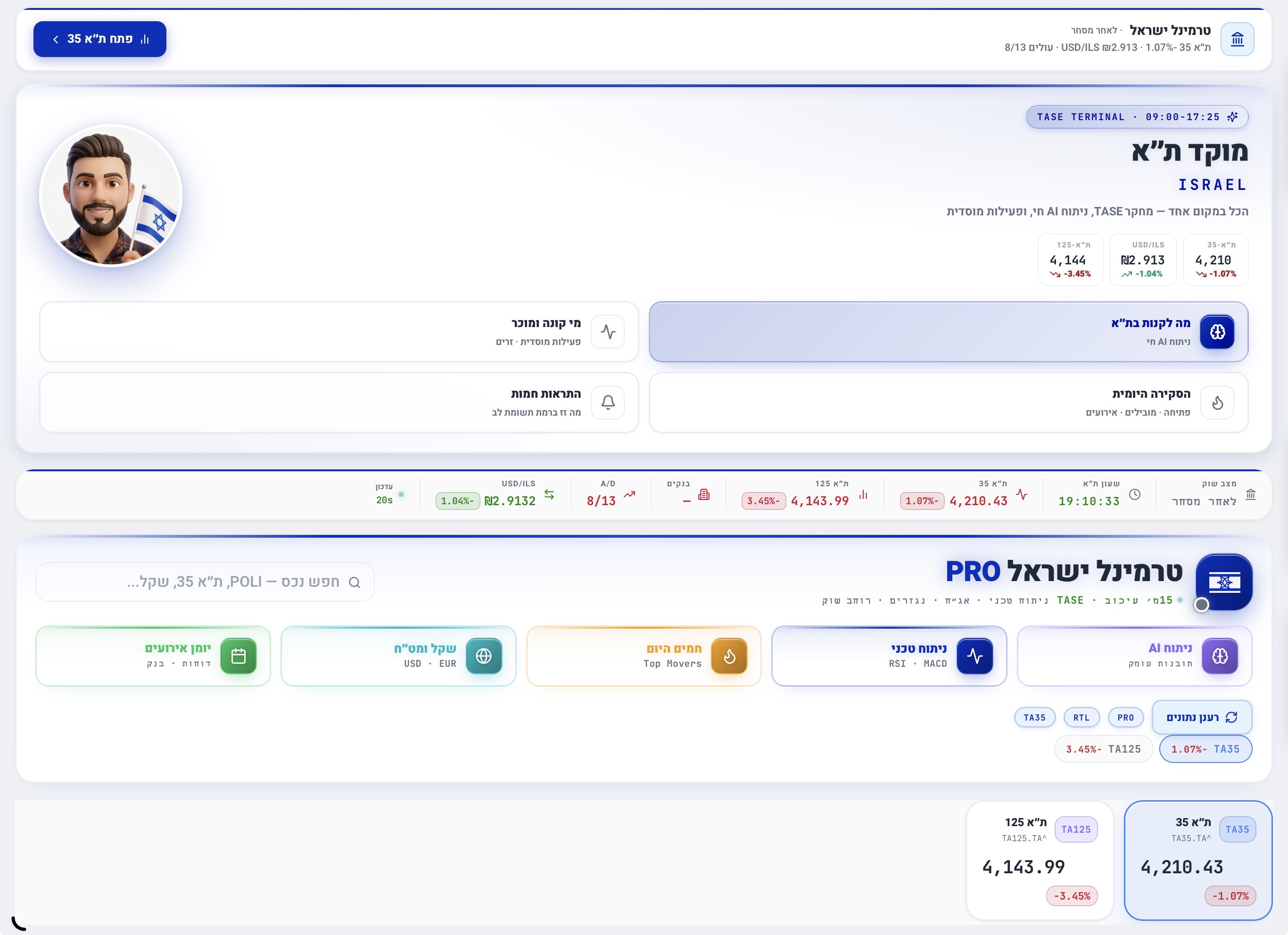
Task: Select the ת"א-35 4,210 mini stat card
Action: pyautogui.click(x=1215, y=260)
